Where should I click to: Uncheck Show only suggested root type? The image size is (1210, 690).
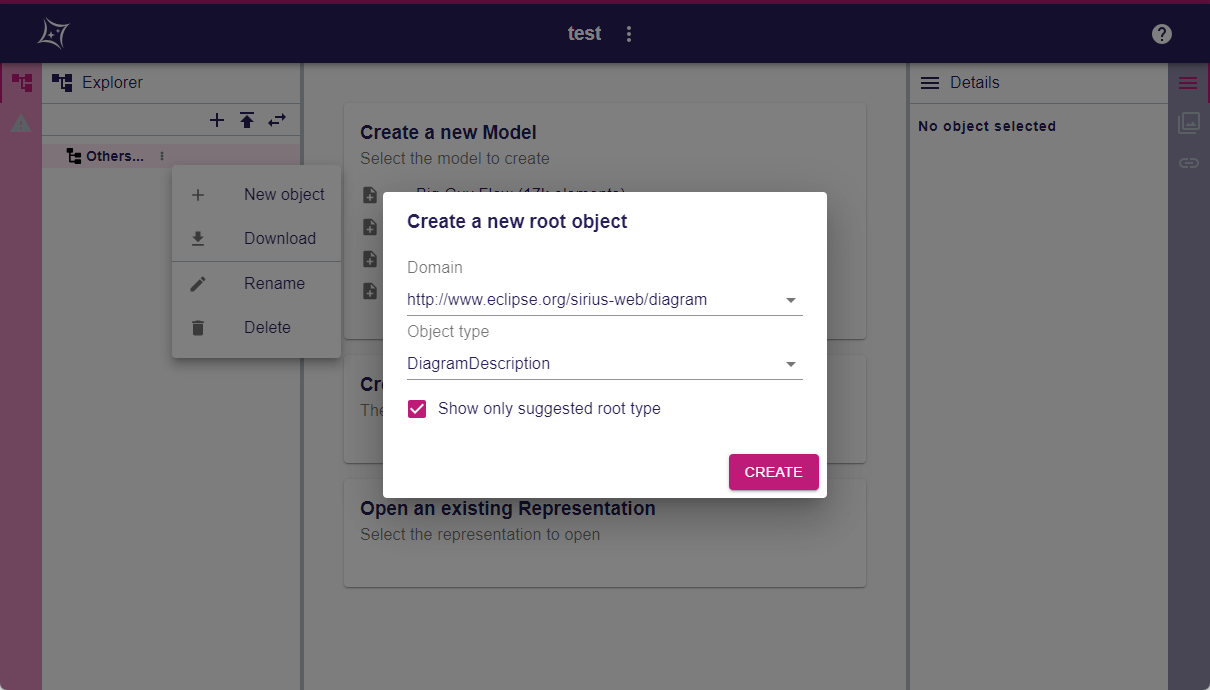416,408
